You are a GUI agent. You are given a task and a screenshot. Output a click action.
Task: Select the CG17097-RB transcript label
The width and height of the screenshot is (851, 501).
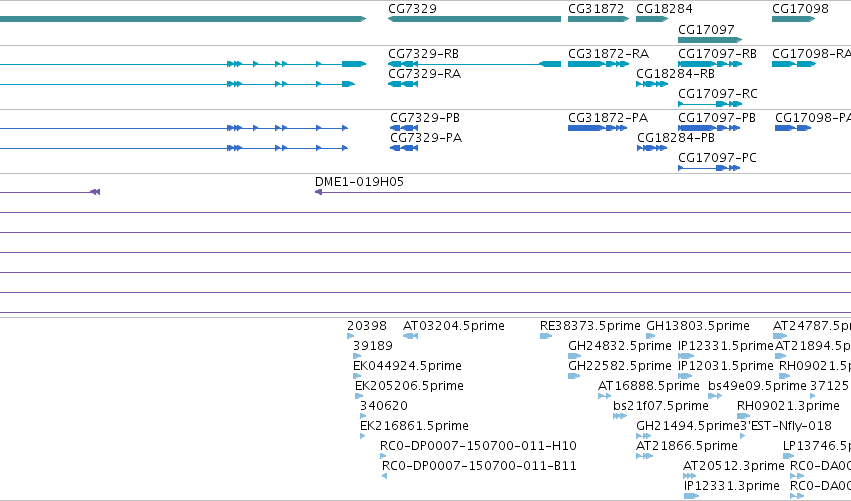tap(717, 54)
